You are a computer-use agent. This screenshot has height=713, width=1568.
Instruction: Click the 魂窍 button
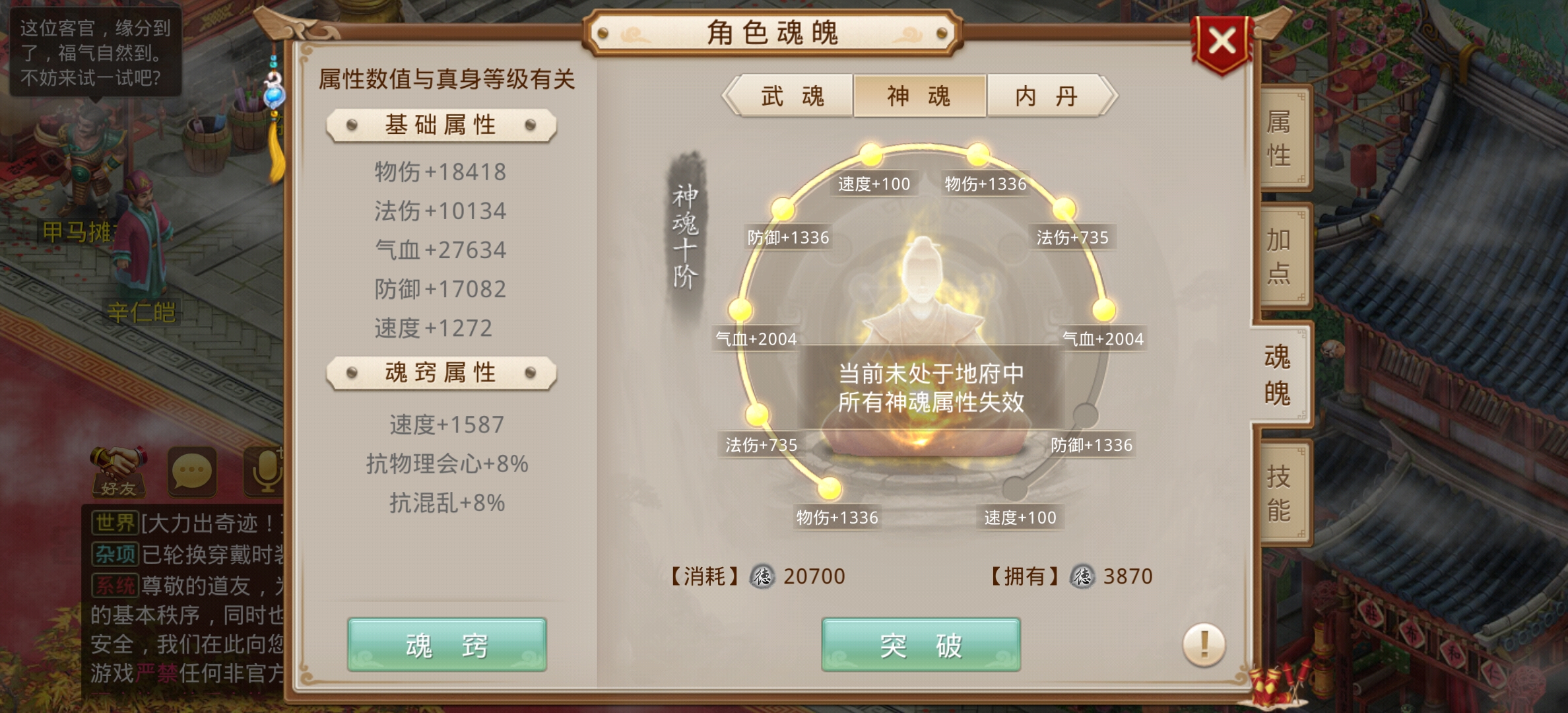coord(447,645)
